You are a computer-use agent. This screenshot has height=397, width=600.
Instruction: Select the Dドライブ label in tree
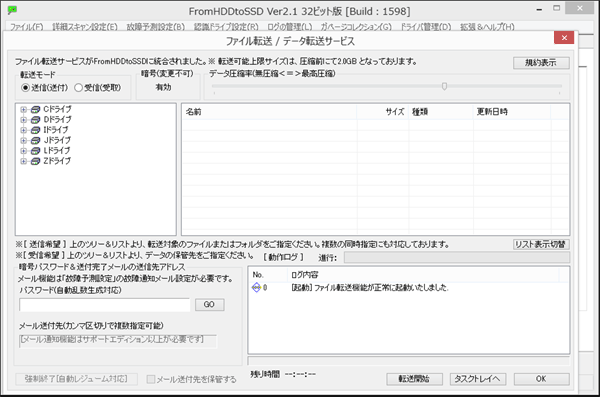point(57,120)
